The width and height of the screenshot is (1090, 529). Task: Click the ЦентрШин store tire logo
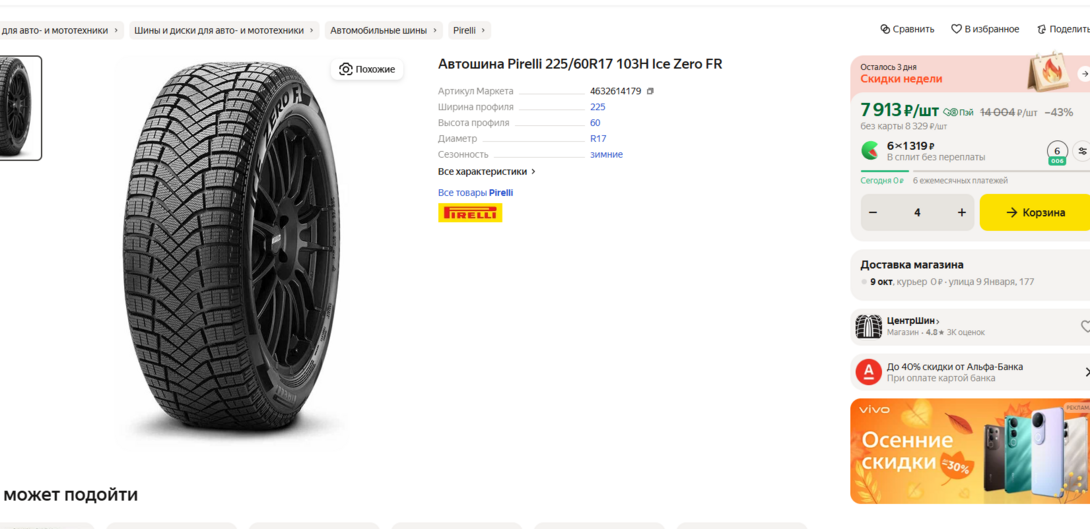point(868,326)
